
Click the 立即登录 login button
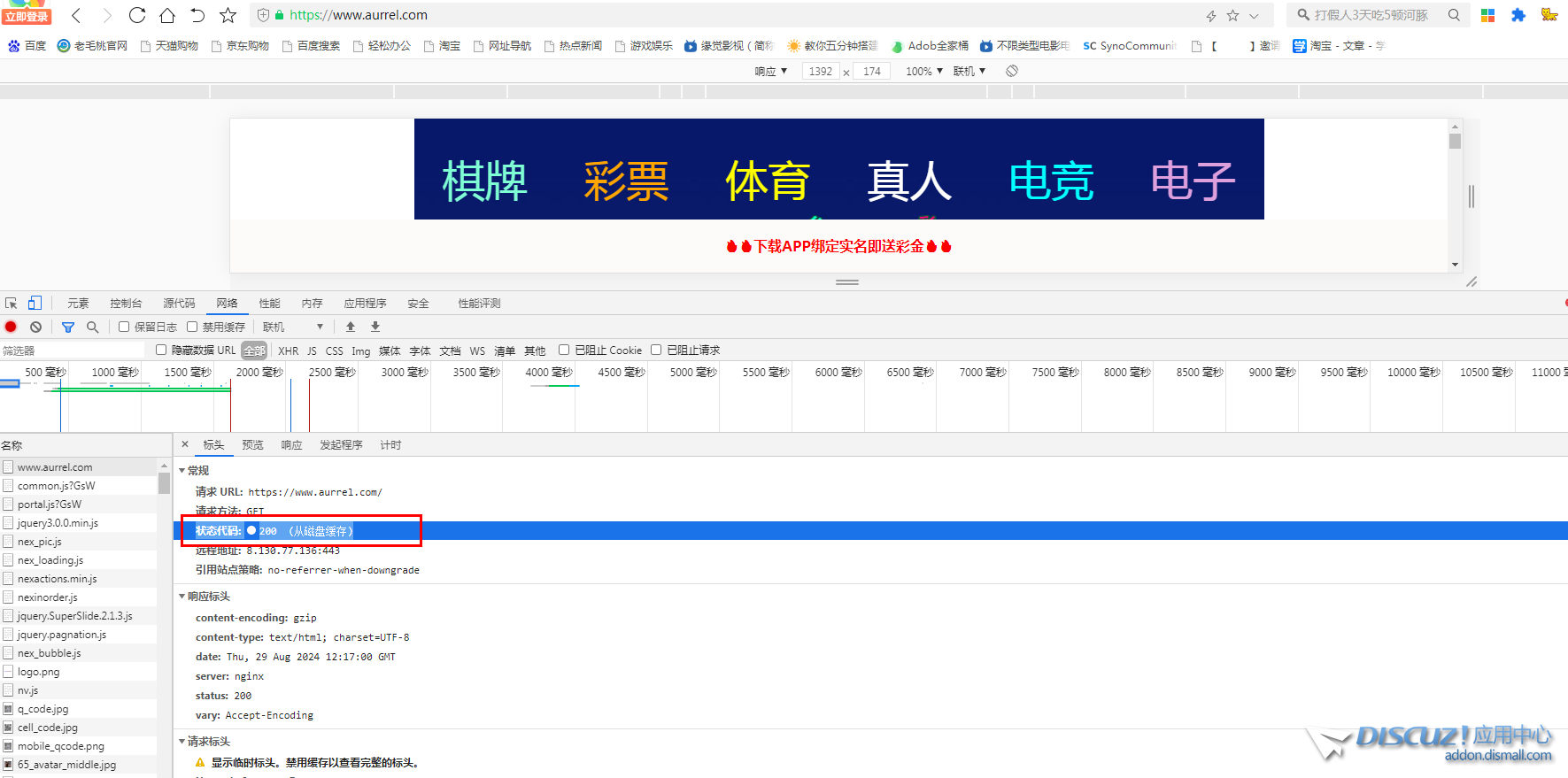[x=27, y=16]
